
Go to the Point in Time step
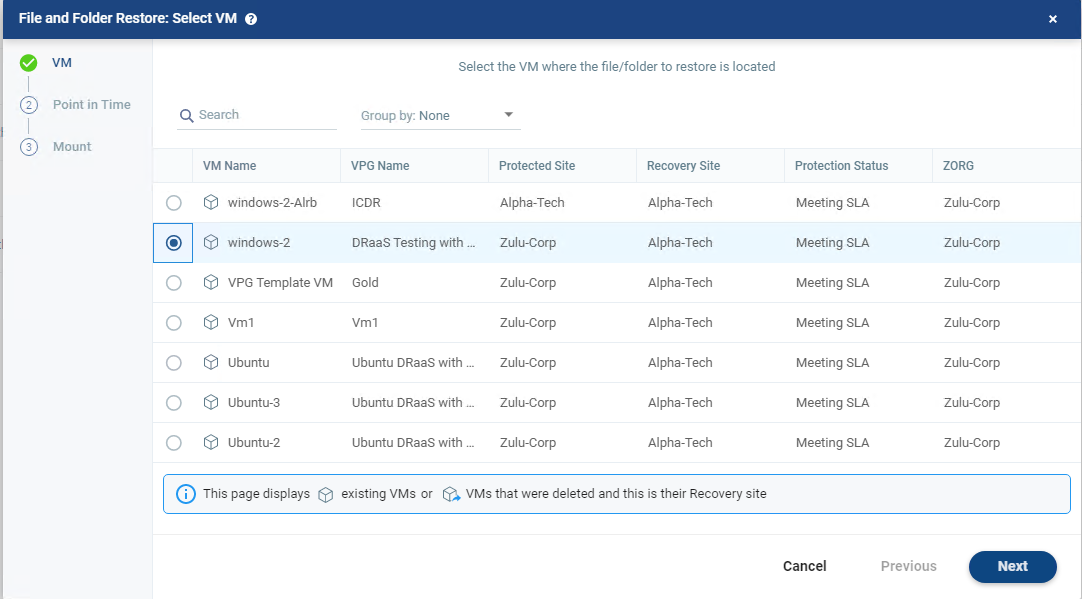[x=91, y=105]
